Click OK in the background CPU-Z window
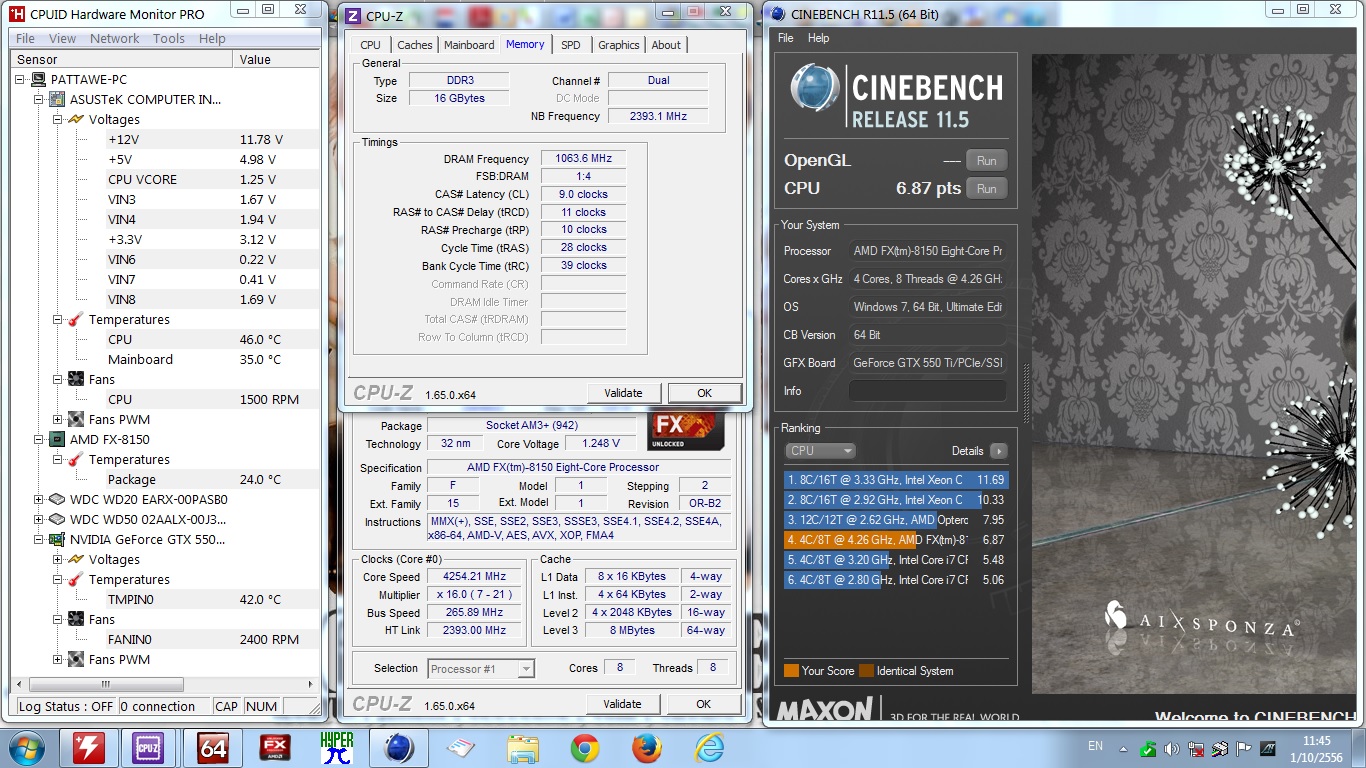Image resolution: width=1366 pixels, height=768 pixels. click(x=704, y=704)
